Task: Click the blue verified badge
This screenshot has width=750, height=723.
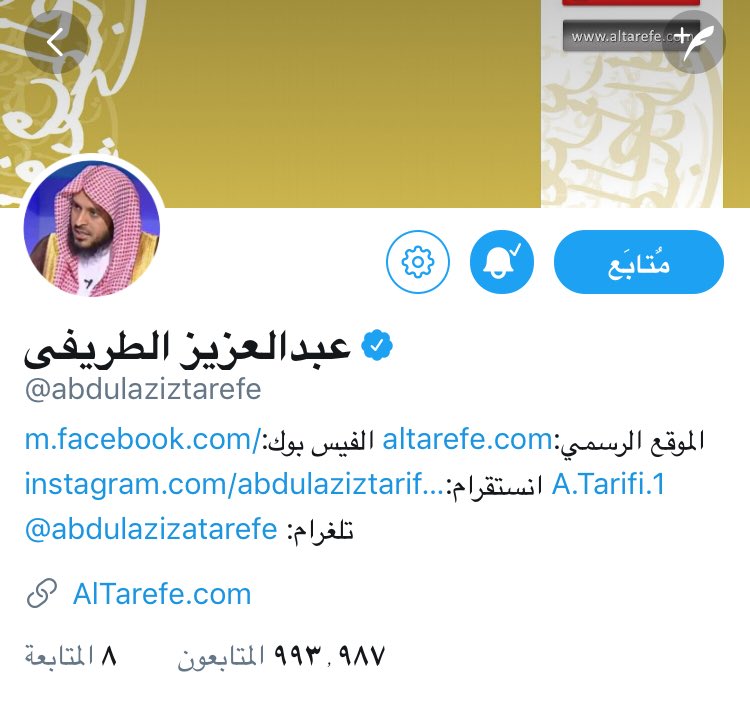Action: pyautogui.click(x=377, y=345)
